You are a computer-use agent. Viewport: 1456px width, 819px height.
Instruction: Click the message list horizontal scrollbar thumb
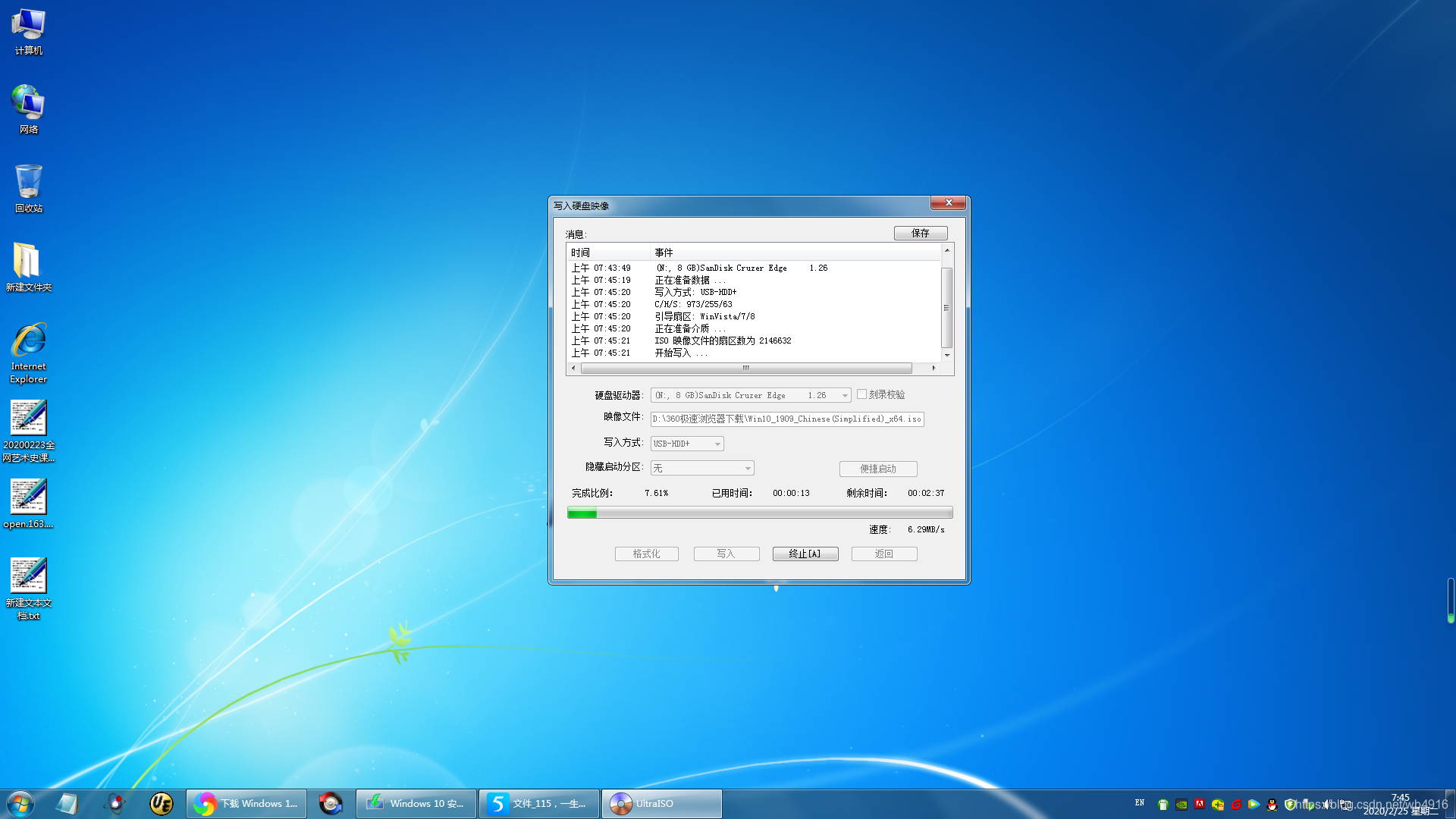click(x=746, y=368)
